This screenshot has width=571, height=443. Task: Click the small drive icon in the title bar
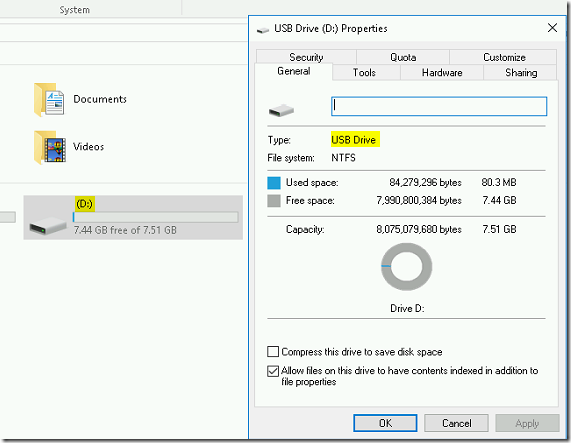[263, 30]
